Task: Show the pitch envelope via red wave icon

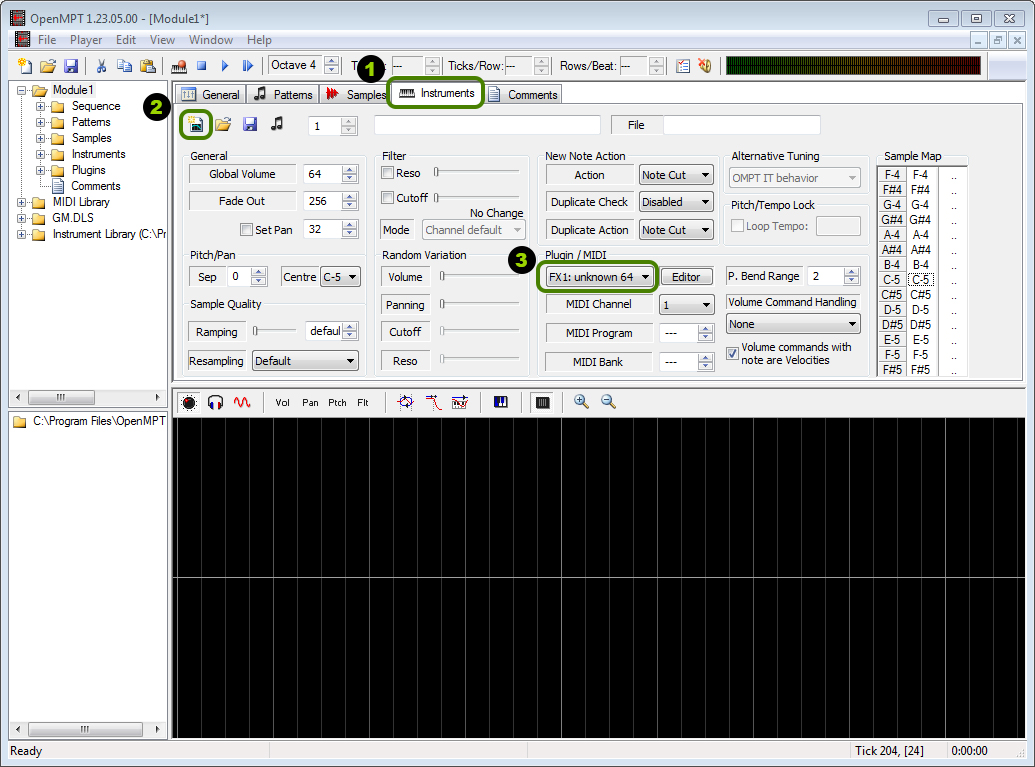Action: 242,403
